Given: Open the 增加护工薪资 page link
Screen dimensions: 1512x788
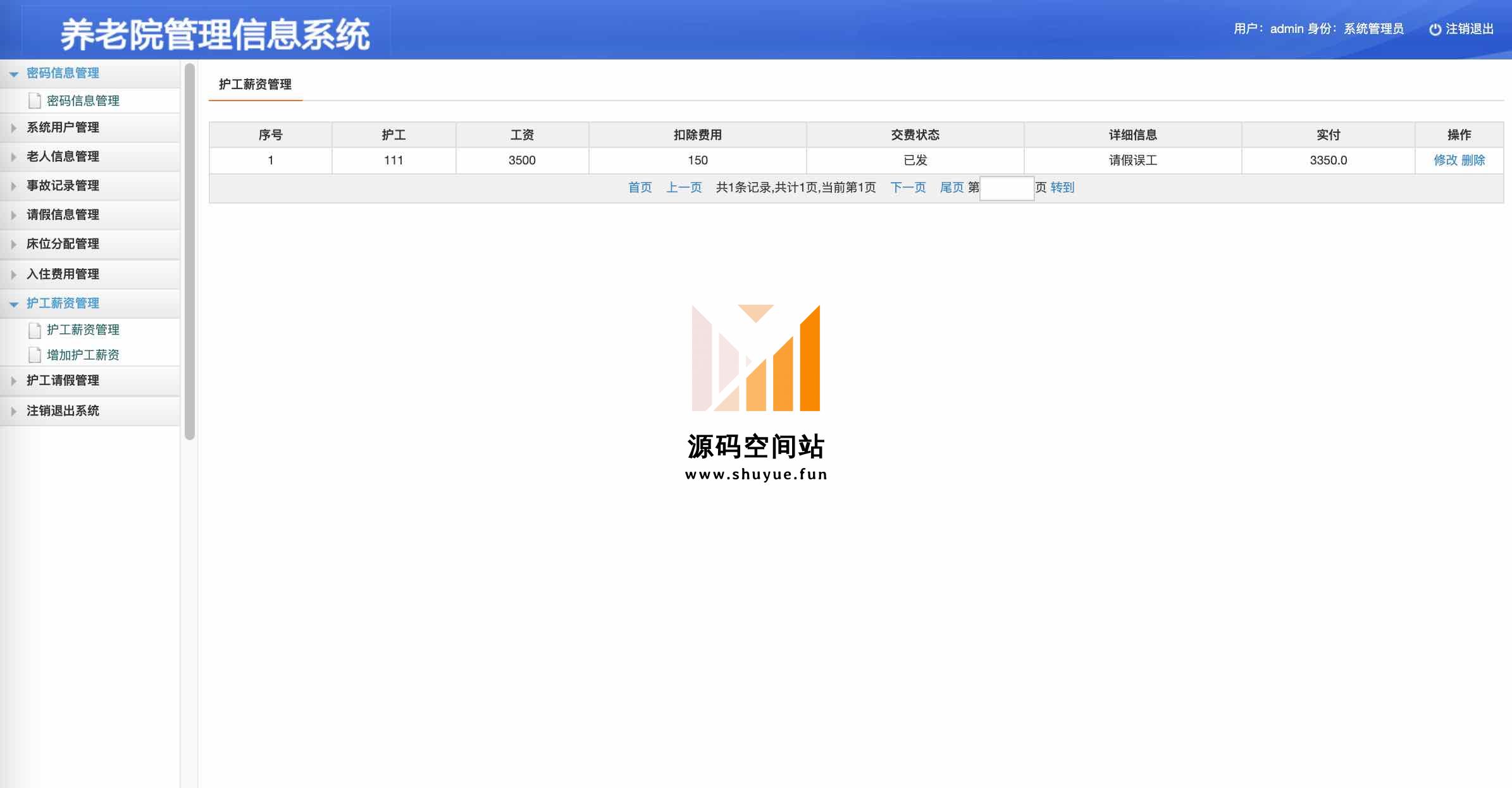Looking at the screenshot, I should pyautogui.click(x=83, y=355).
